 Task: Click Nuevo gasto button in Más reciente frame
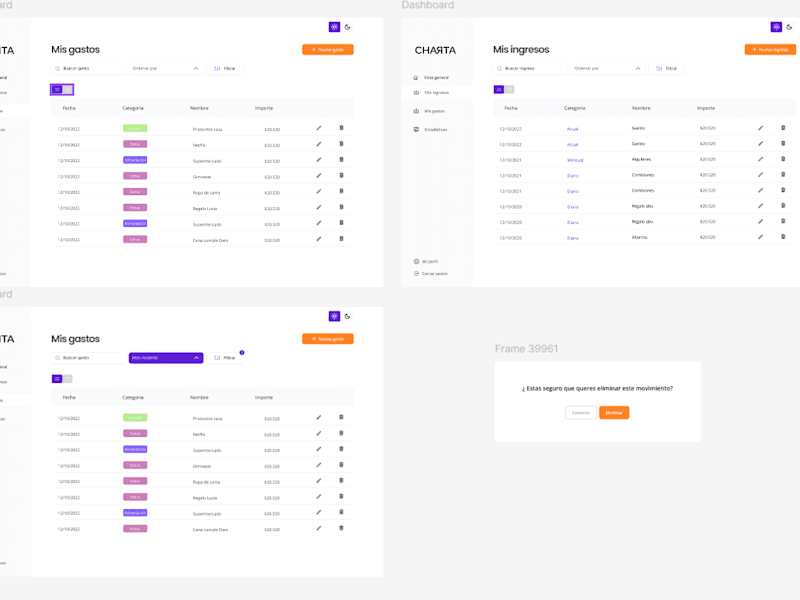click(328, 339)
